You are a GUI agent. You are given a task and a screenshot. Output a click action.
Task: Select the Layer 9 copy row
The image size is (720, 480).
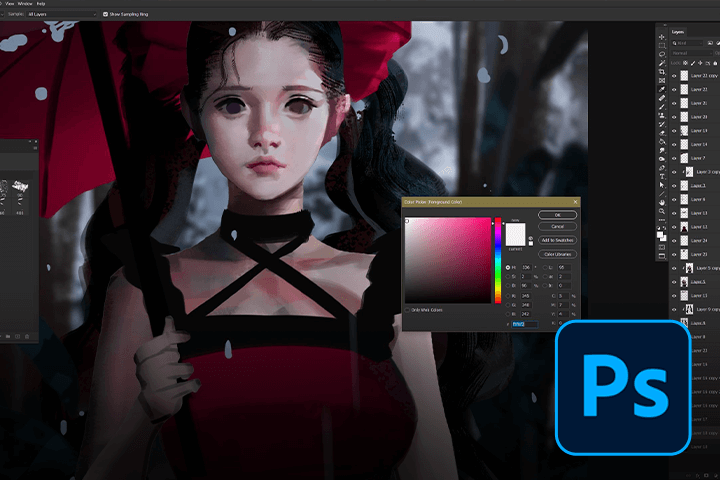point(695,310)
